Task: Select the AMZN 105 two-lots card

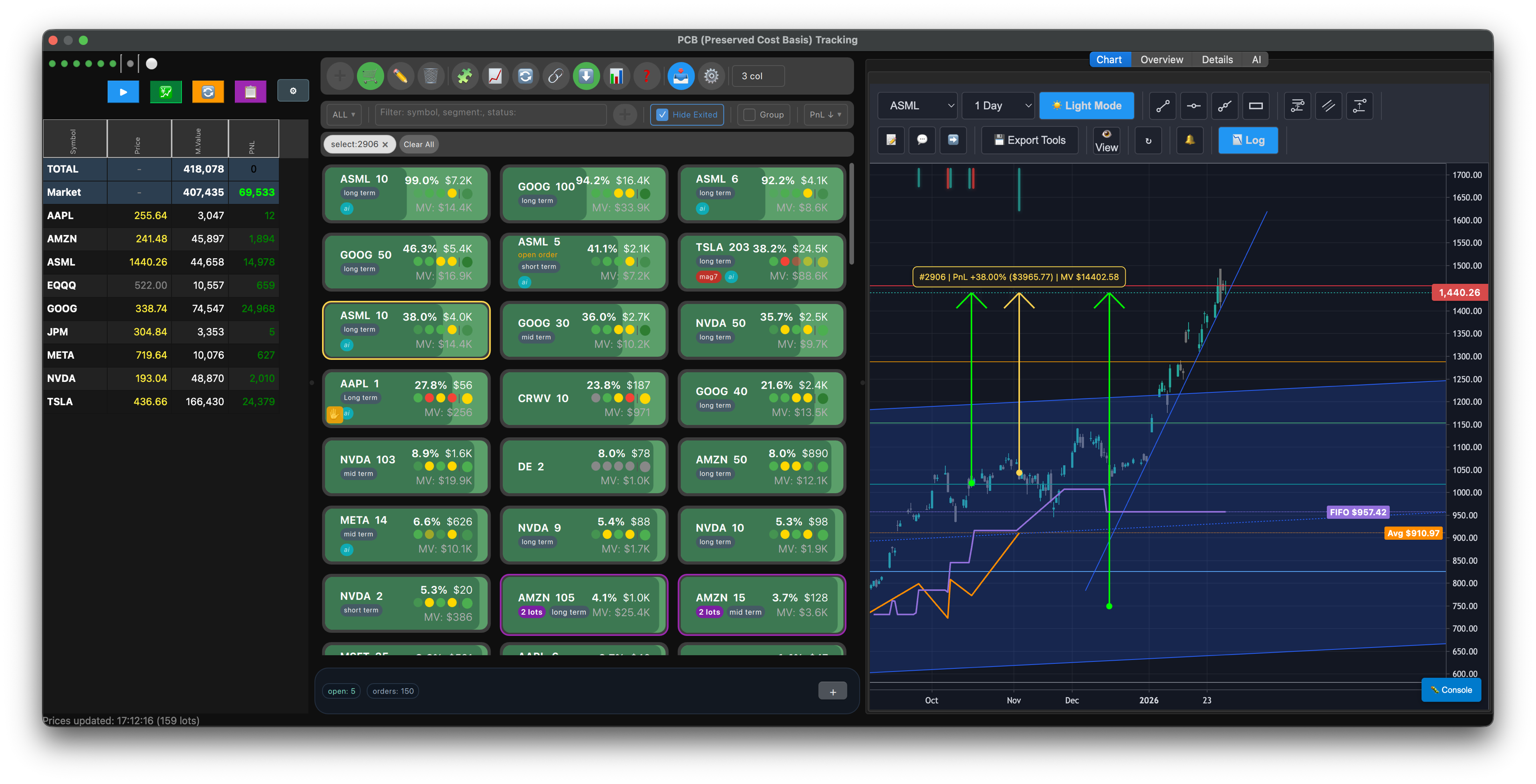Action: click(x=584, y=605)
